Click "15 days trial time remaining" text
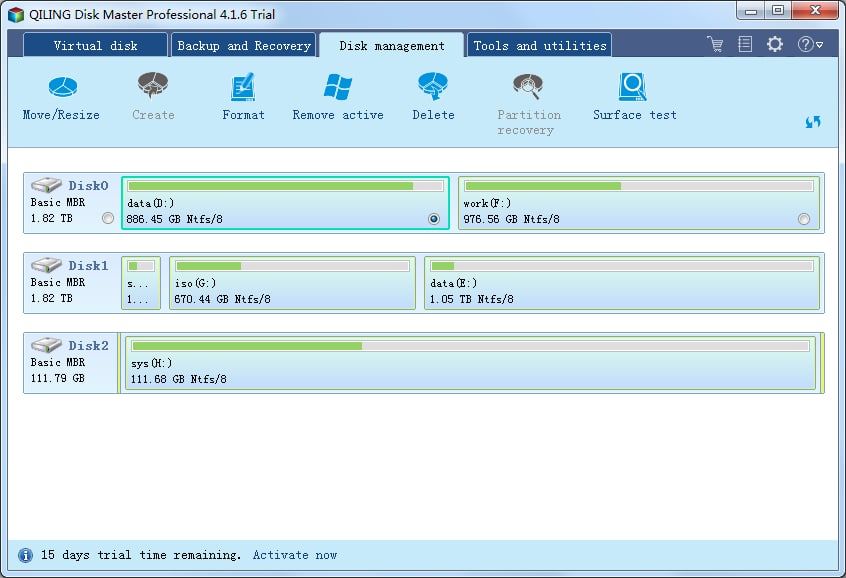Viewport: 846px width, 578px height. tap(140, 555)
